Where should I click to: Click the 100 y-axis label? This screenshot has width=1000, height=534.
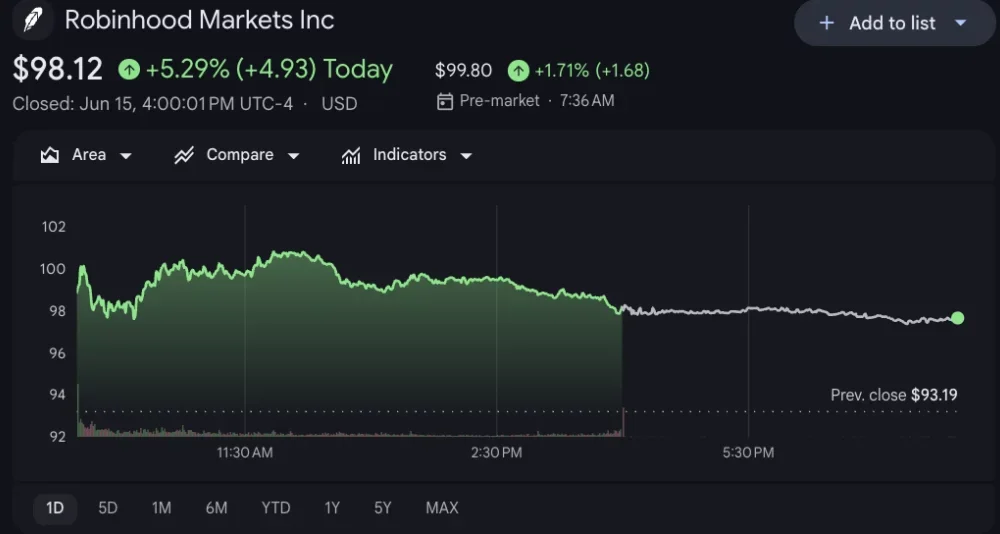point(54,269)
